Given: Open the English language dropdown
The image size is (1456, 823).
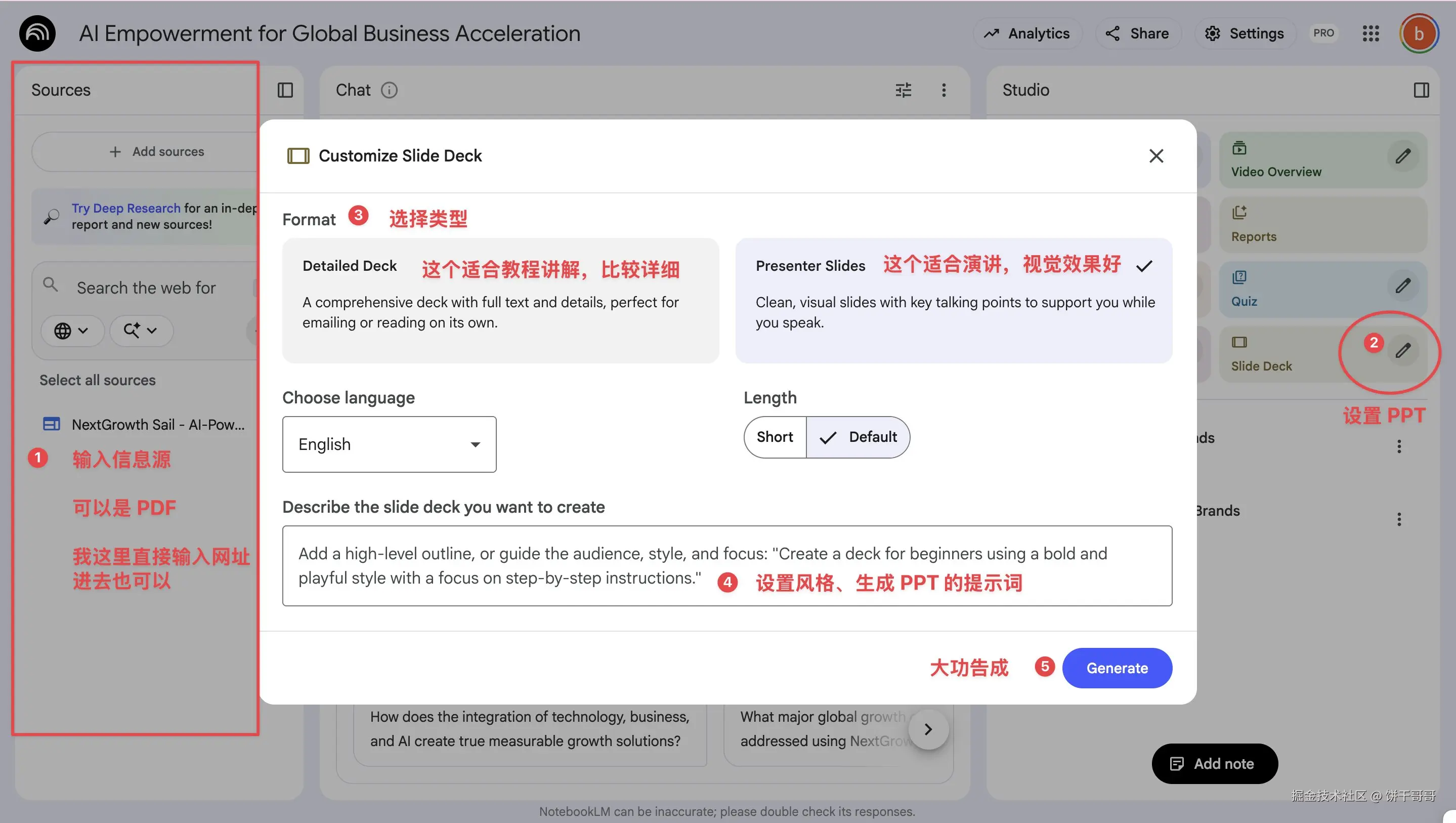Looking at the screenshot, I should point(389,444).
